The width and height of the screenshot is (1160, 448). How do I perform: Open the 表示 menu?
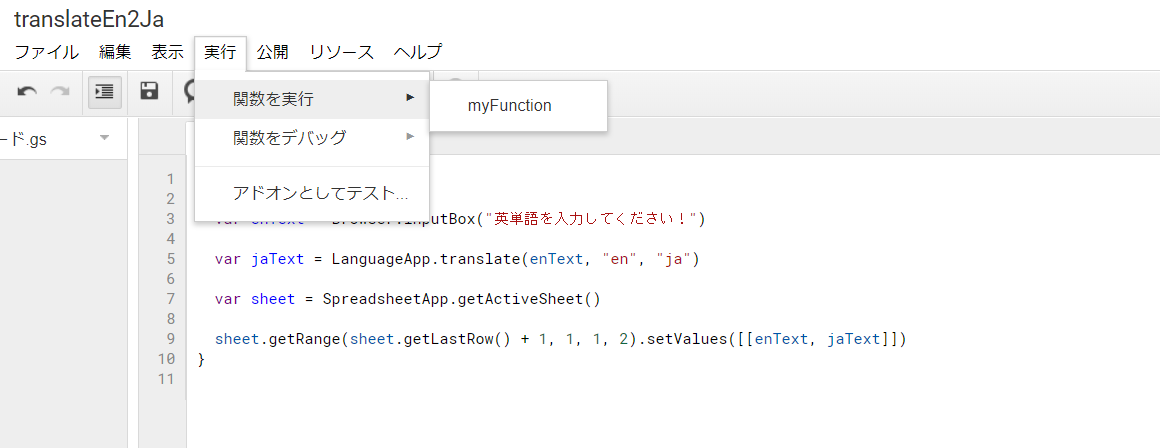(x=167, y=52)
